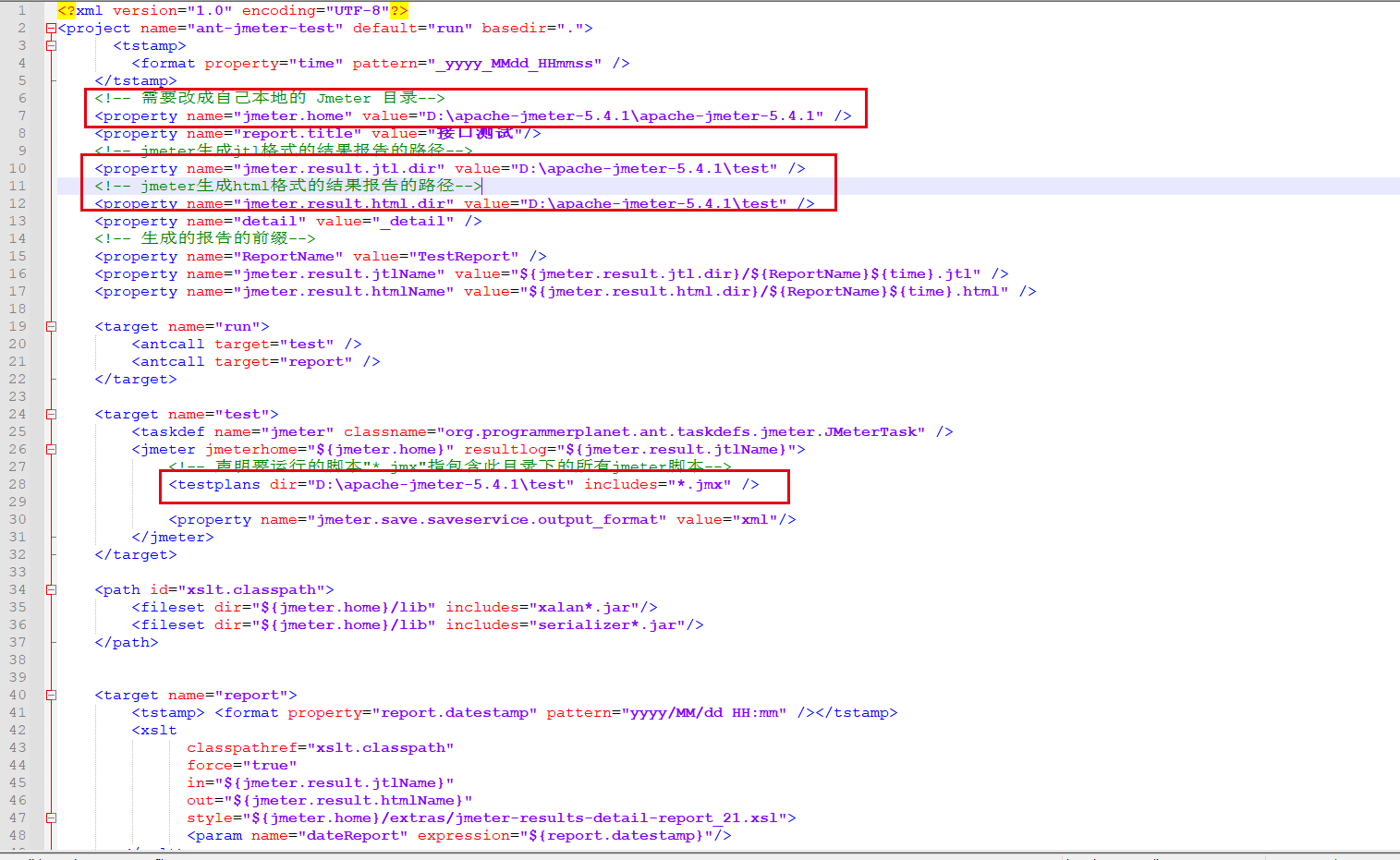
Task: Click the report.title property line
Action: pos(317,133)
